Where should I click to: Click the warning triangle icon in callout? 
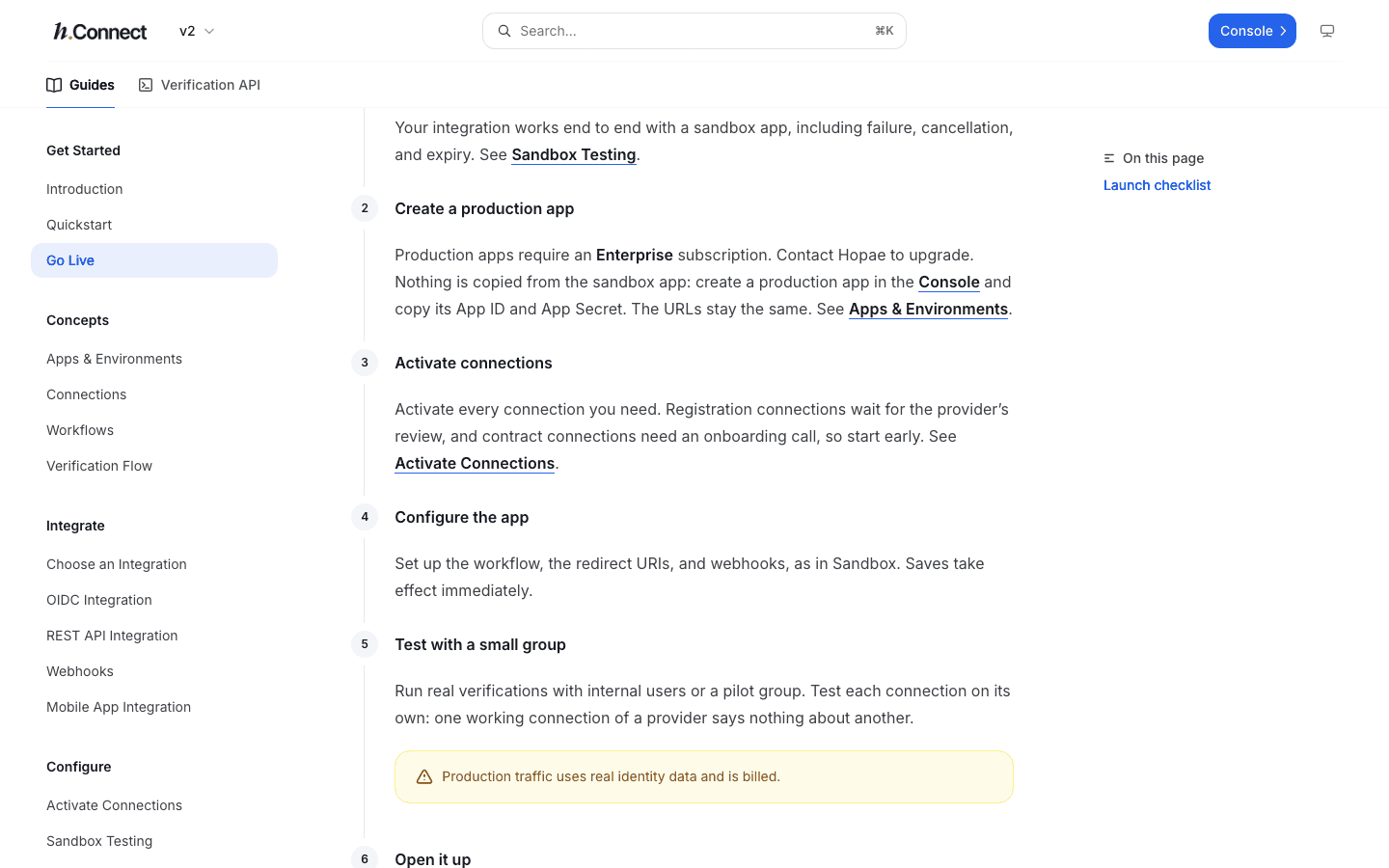pos(424,776)
